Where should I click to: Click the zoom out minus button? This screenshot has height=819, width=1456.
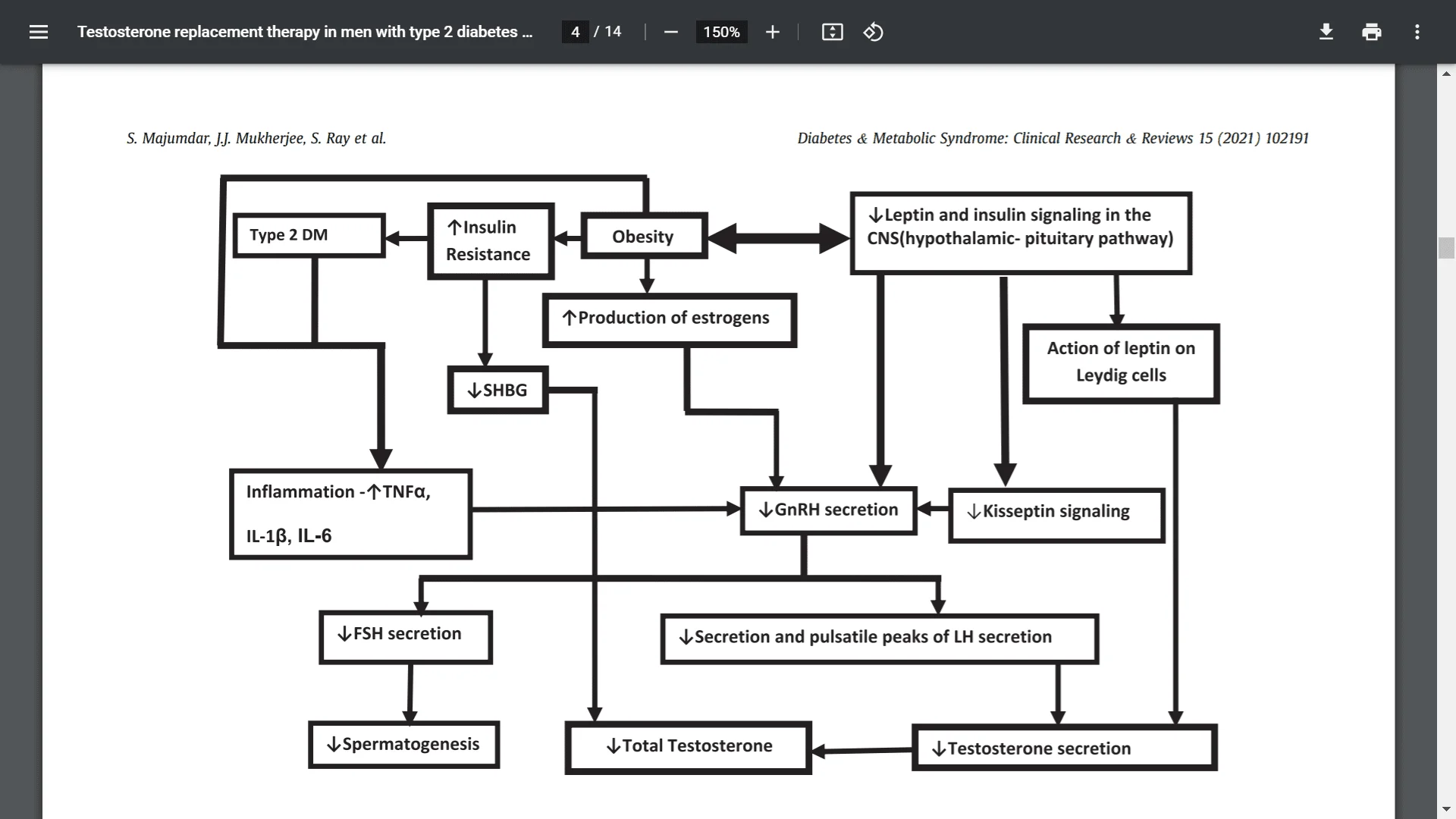[670, 32]
